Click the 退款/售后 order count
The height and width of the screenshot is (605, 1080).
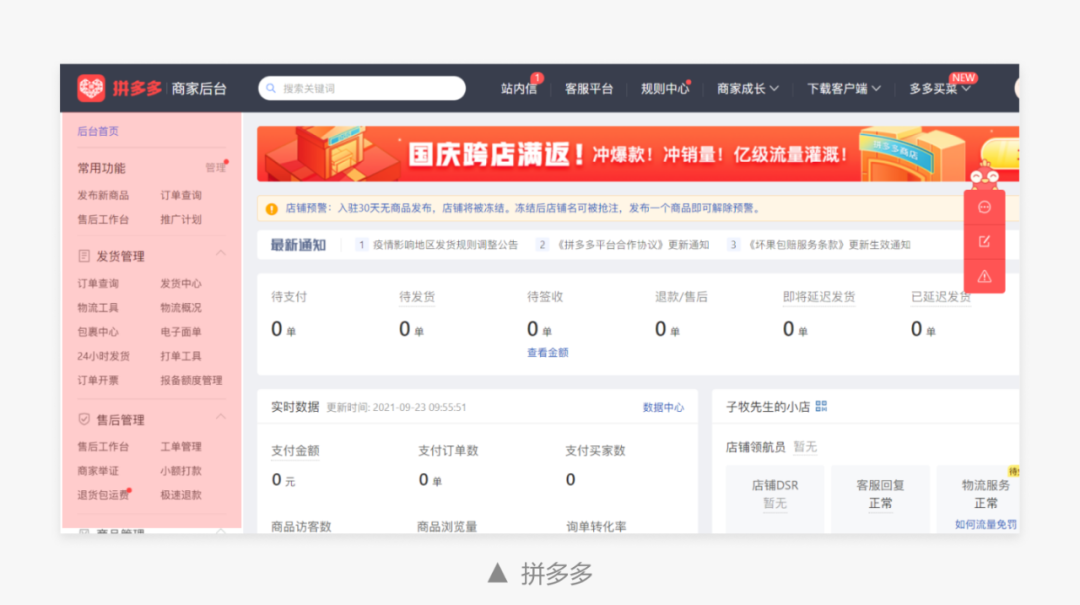pyautogui.click(x=667, y=329)
